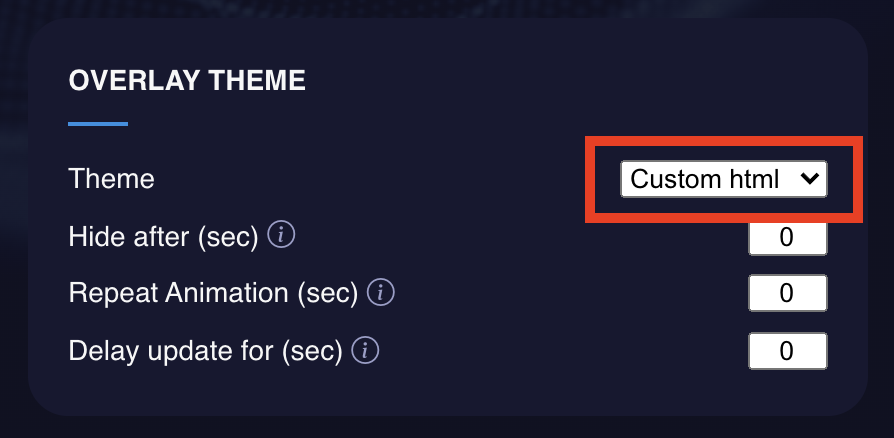This screenshot has width=894, height=438.
Task: Click the chevron arrow on the Theme selector
Action: 810,179
